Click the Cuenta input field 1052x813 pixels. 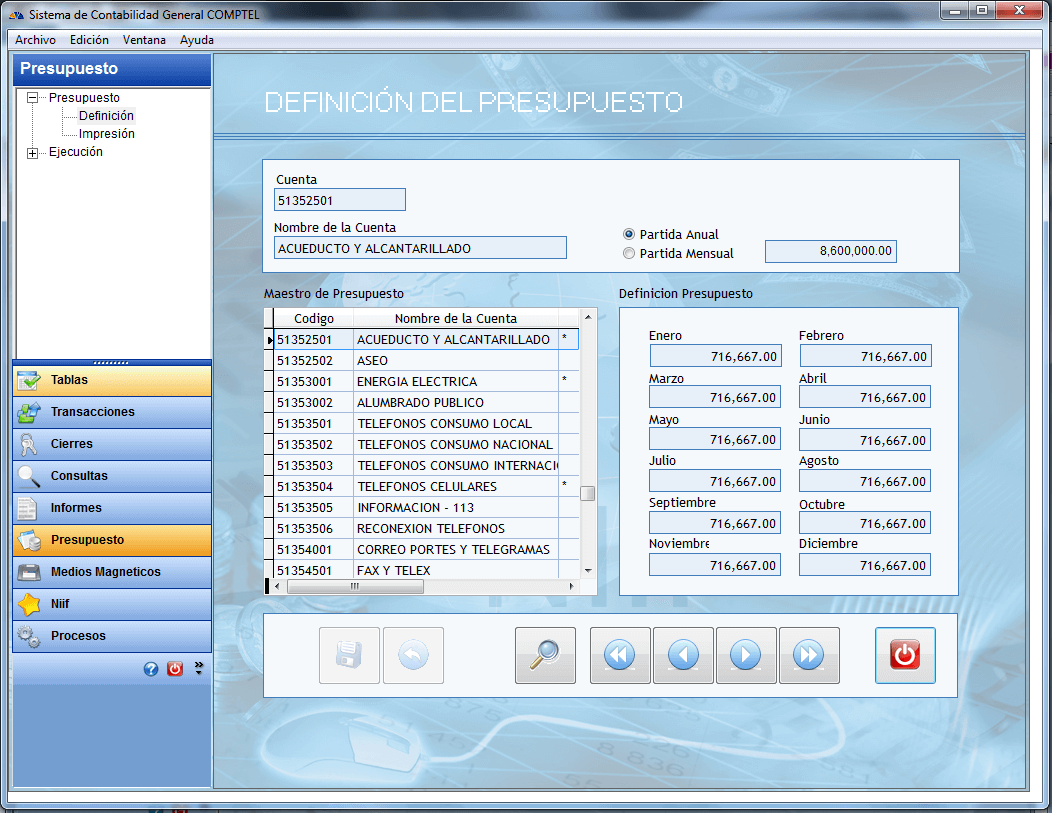339,200
